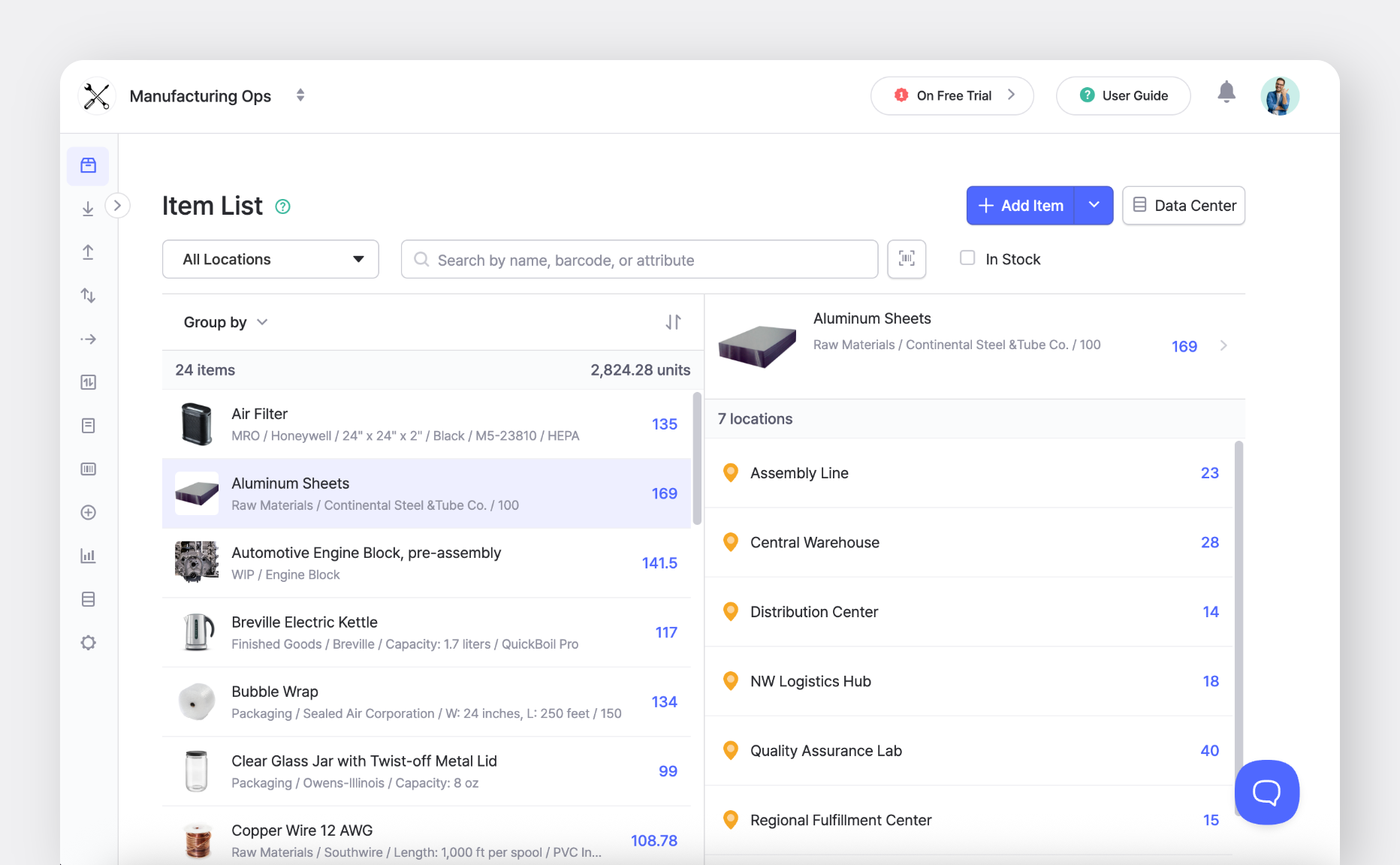Click the help icon next to Item List

(x=283, y=206)
